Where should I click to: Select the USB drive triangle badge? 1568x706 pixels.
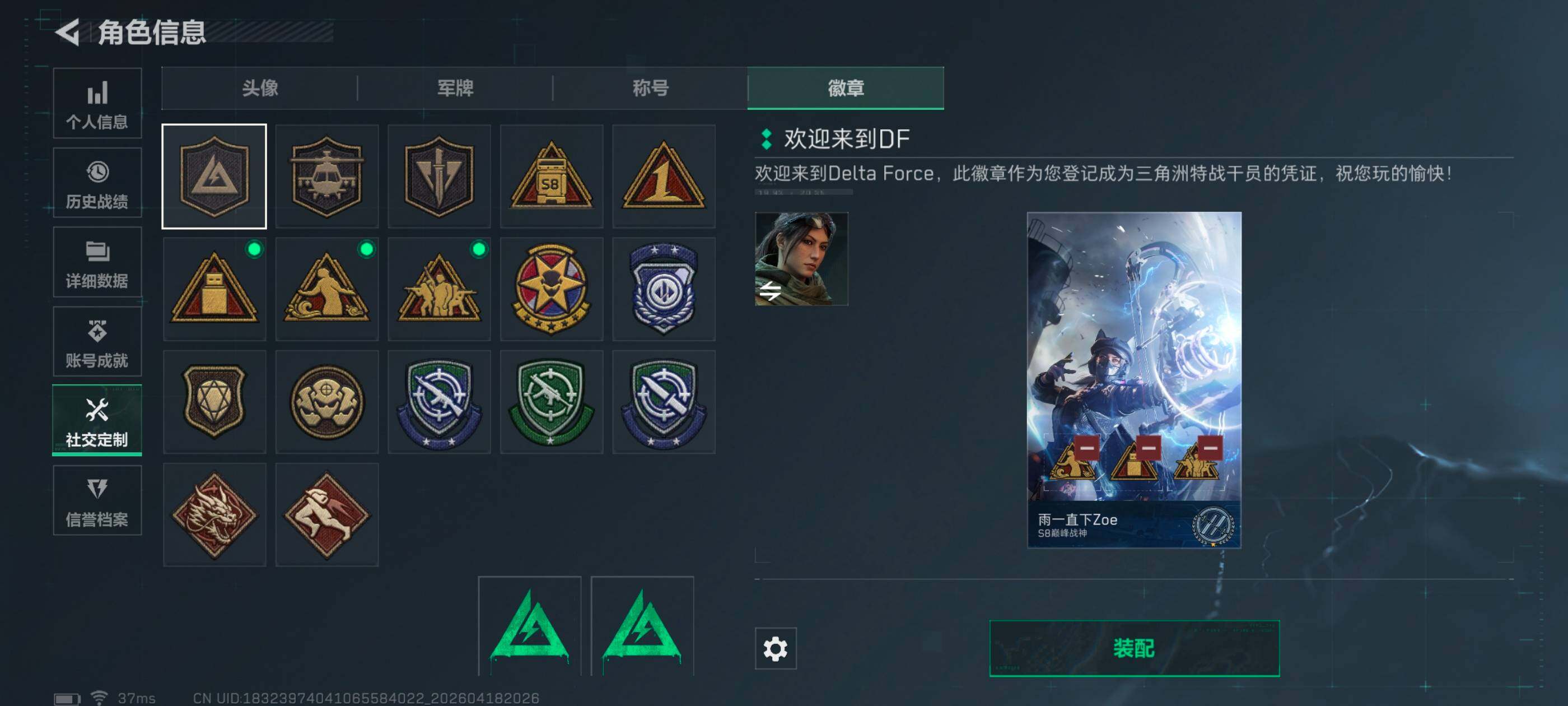(214, 289)
